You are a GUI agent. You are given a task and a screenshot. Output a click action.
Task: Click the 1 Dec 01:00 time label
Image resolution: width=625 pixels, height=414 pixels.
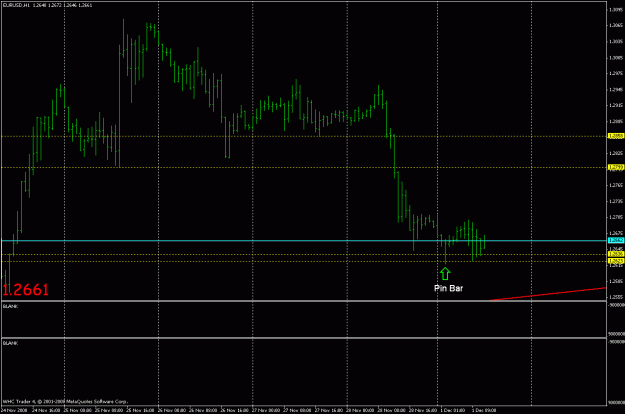point(452,410)
